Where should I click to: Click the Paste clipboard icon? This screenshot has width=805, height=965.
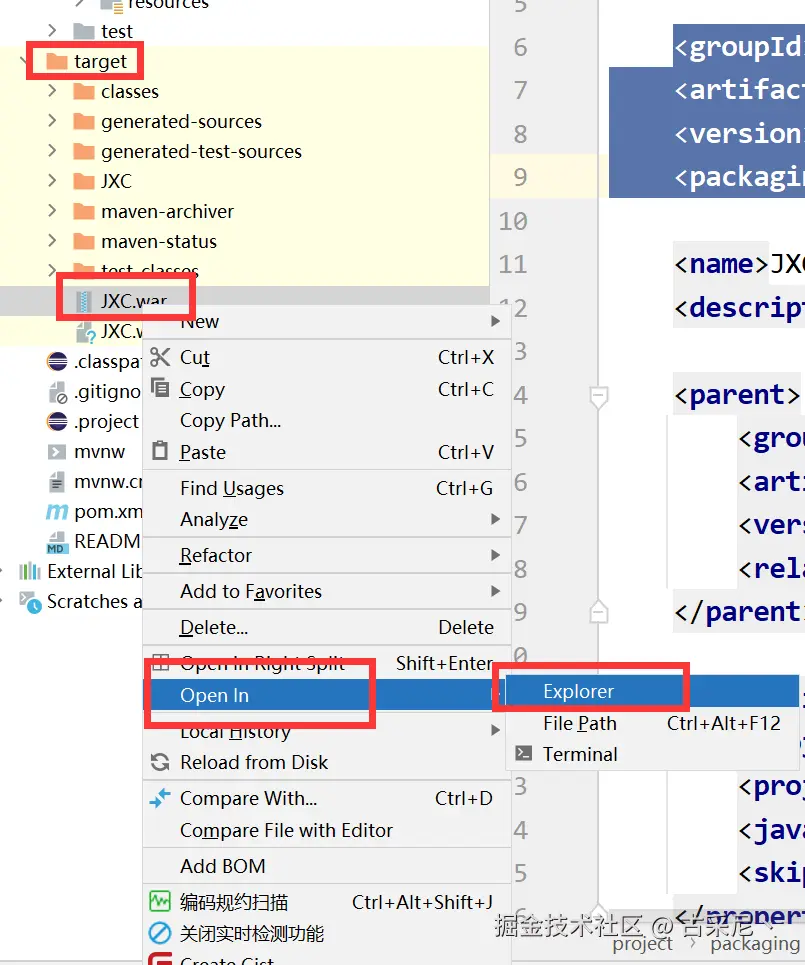160,451
